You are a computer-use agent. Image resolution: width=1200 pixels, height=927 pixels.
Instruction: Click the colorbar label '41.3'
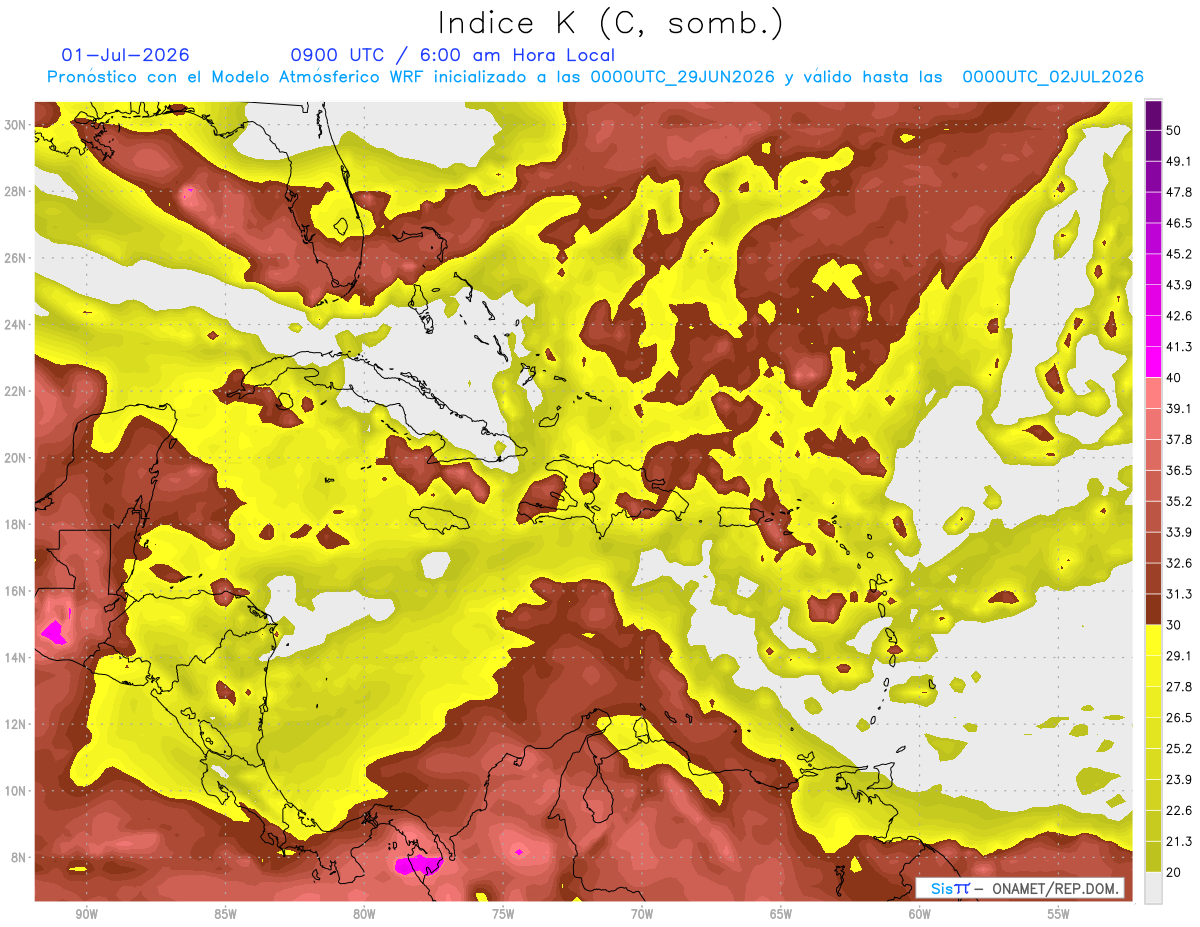[x=1178, y=347]
